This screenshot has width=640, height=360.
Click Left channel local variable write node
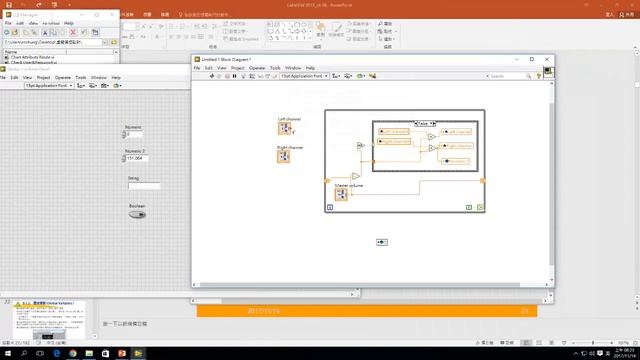pos(456,132)
